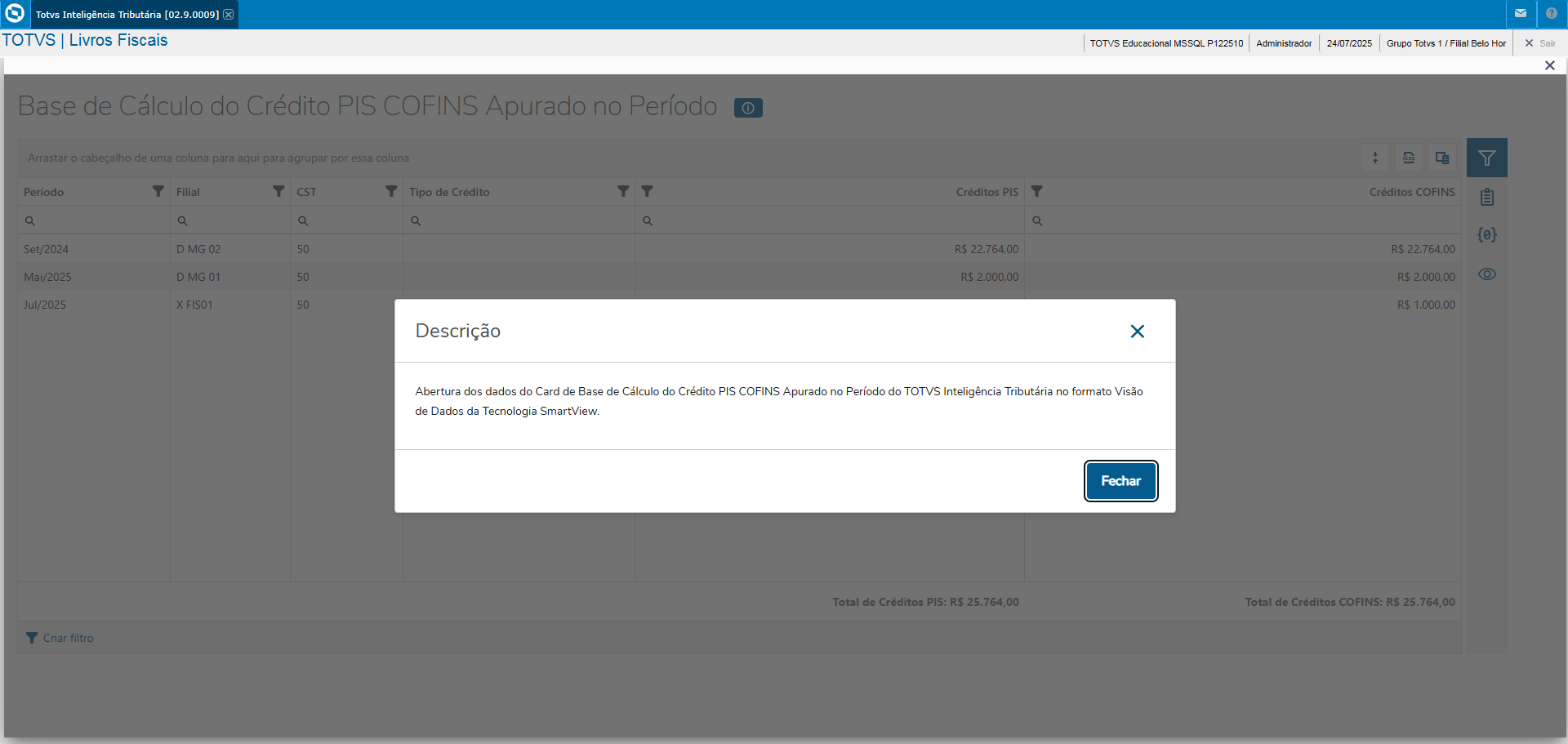Click the help question mark icon
Screen dimensions: 1568x744
click(x=1552, y=14)
